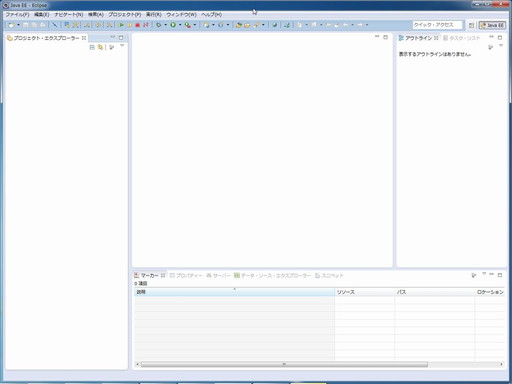Switch to the スニペット tab
512x384 pixels.
(329, 275)
